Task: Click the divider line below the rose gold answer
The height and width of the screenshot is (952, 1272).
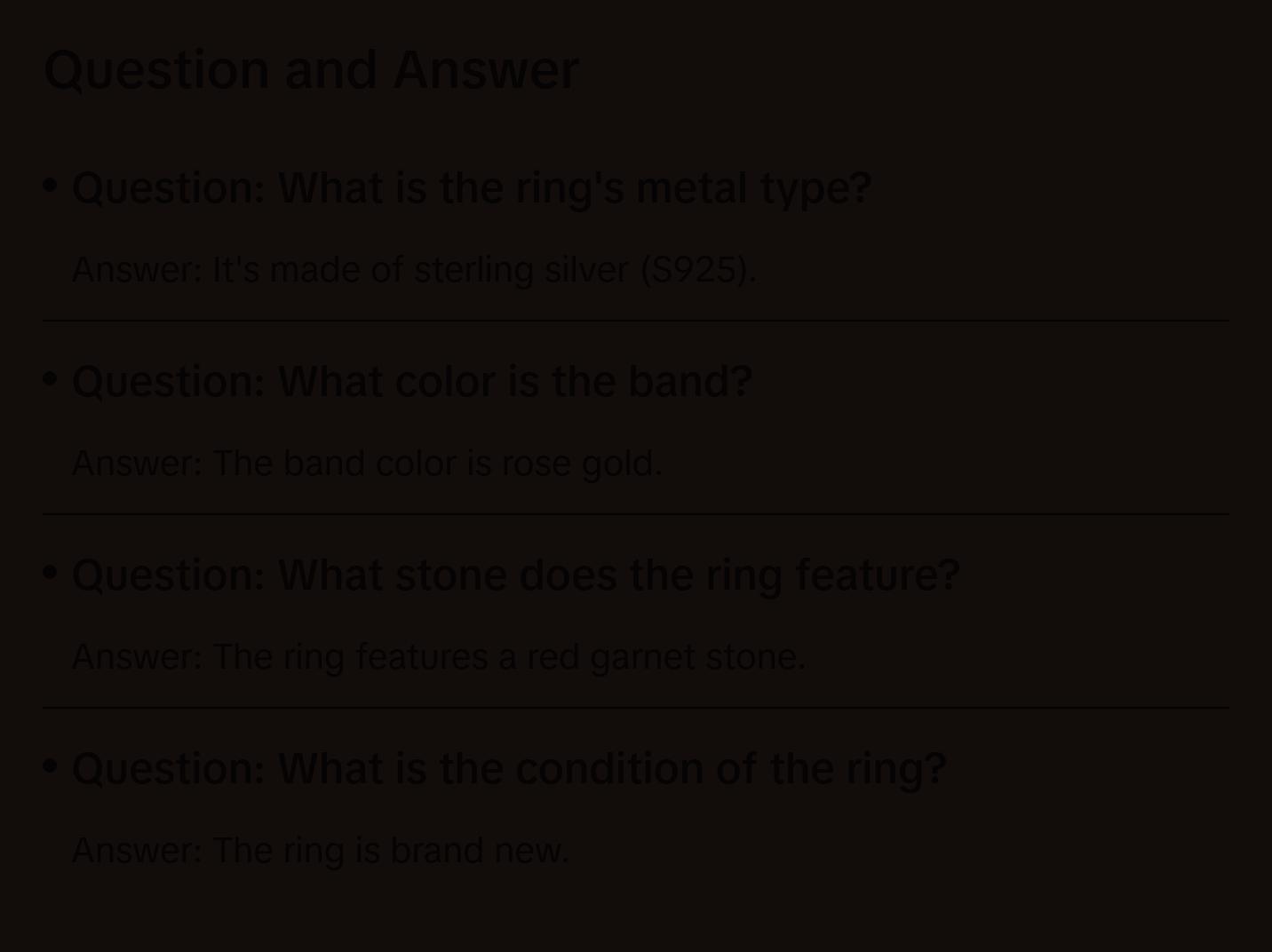Action: pyautogui.click(x=636, y=514)
